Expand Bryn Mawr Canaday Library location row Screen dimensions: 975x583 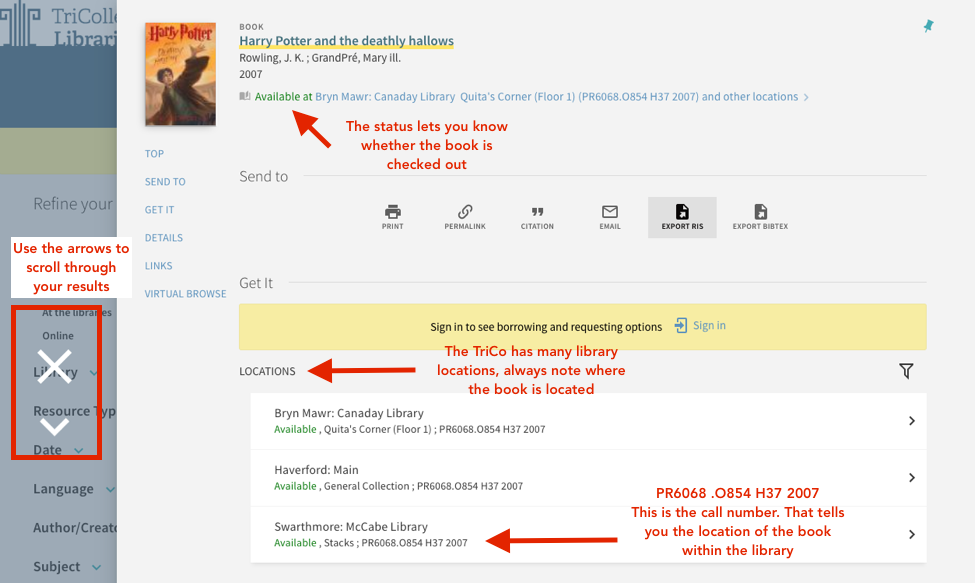click(588, 421)
